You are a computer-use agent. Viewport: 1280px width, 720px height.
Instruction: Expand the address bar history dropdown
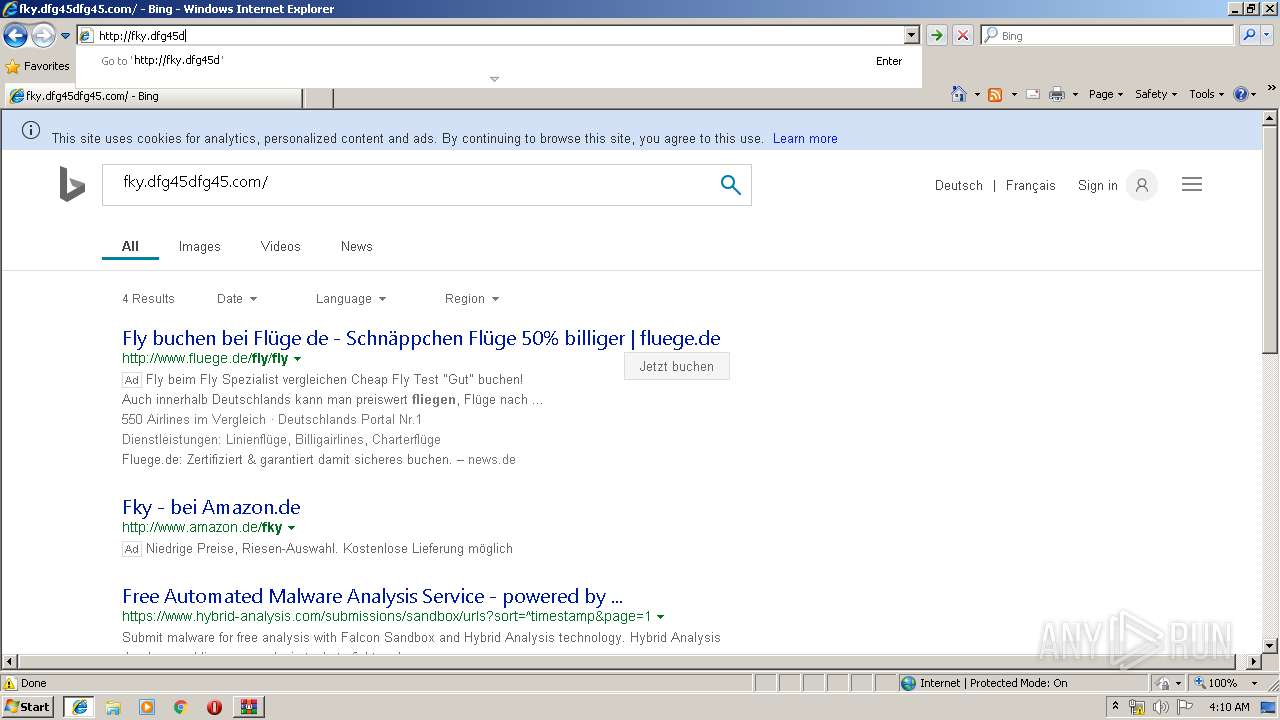[911, 35]
